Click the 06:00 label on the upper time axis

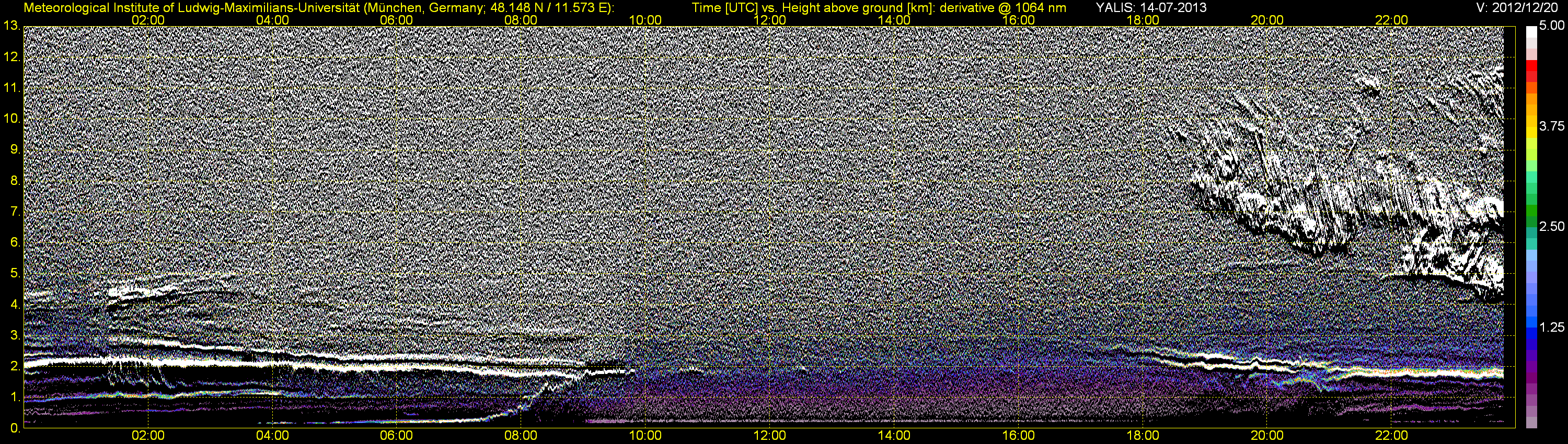tap(396, 20)
